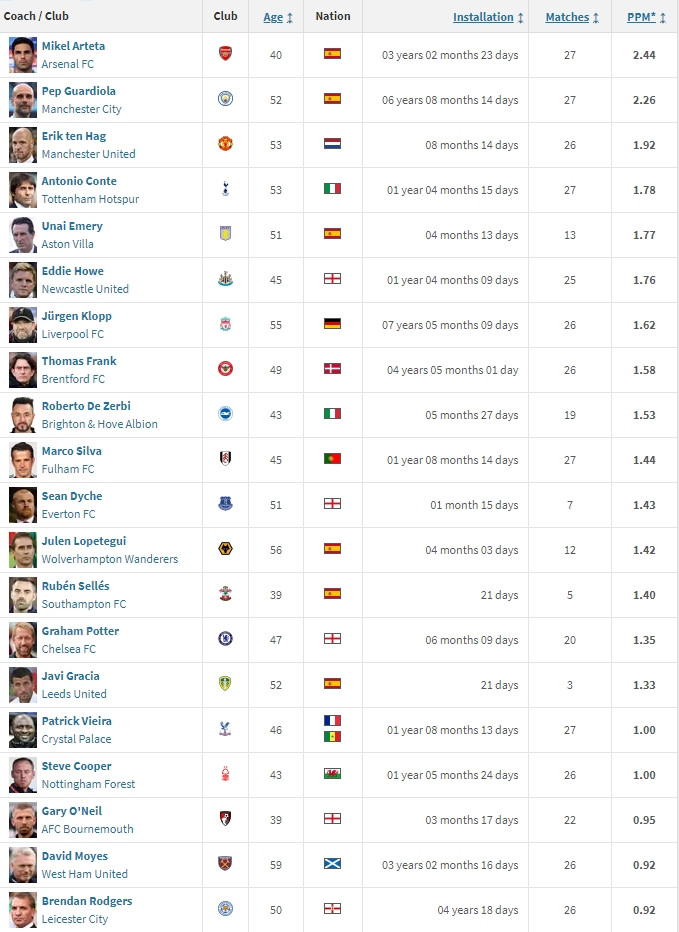
Task: Click Pep Guardiola's portrait thumbnail
Action: coord(23,100)
